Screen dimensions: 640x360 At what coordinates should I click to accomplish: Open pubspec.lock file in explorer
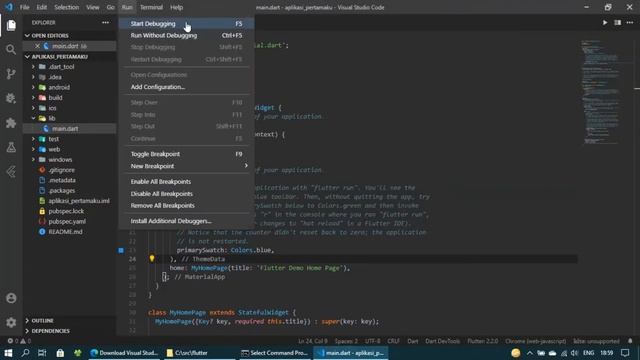tap(66, 211)
